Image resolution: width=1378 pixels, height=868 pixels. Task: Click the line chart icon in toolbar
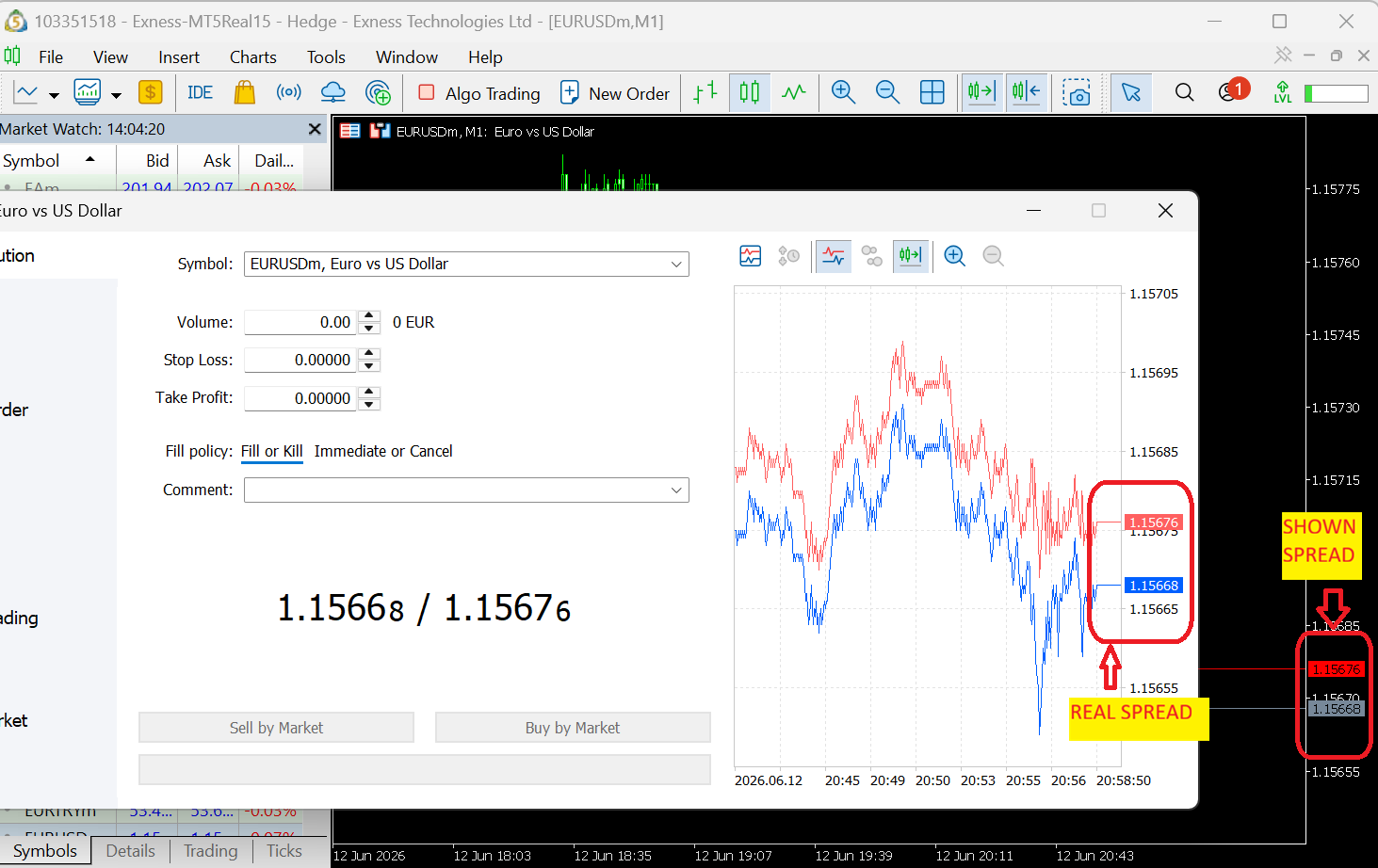click(x=25, y=92)
